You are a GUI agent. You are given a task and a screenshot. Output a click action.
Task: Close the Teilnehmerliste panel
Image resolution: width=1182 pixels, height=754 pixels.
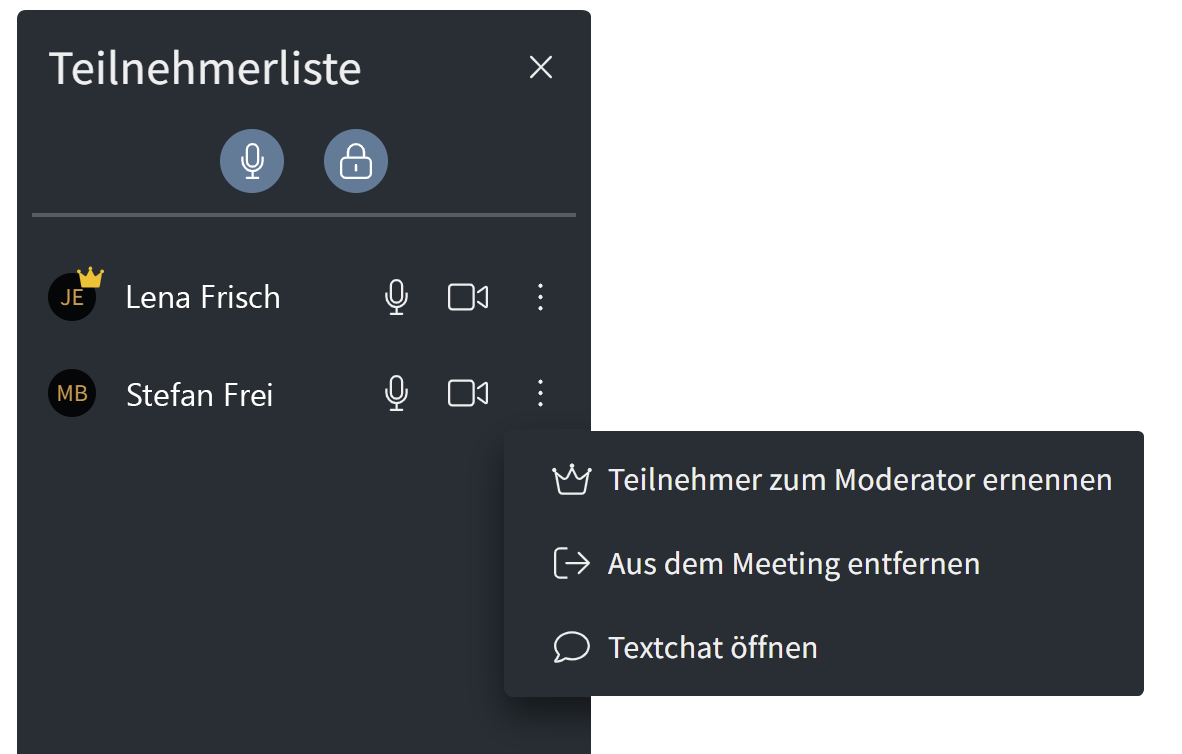point(541,67)
